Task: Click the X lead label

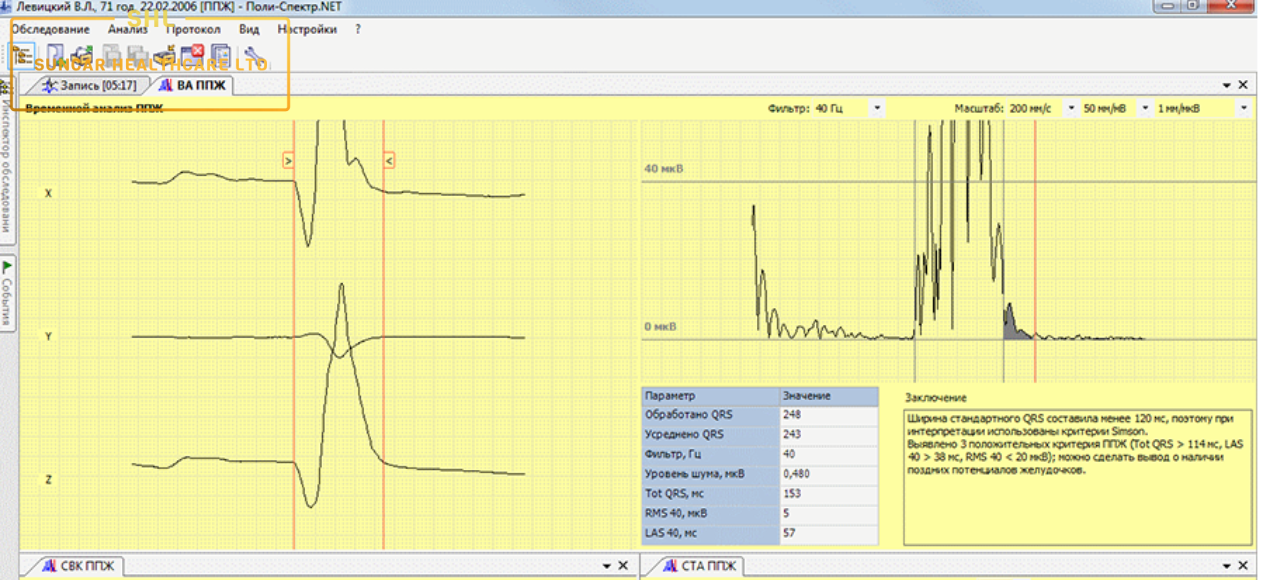Action: 48,193
